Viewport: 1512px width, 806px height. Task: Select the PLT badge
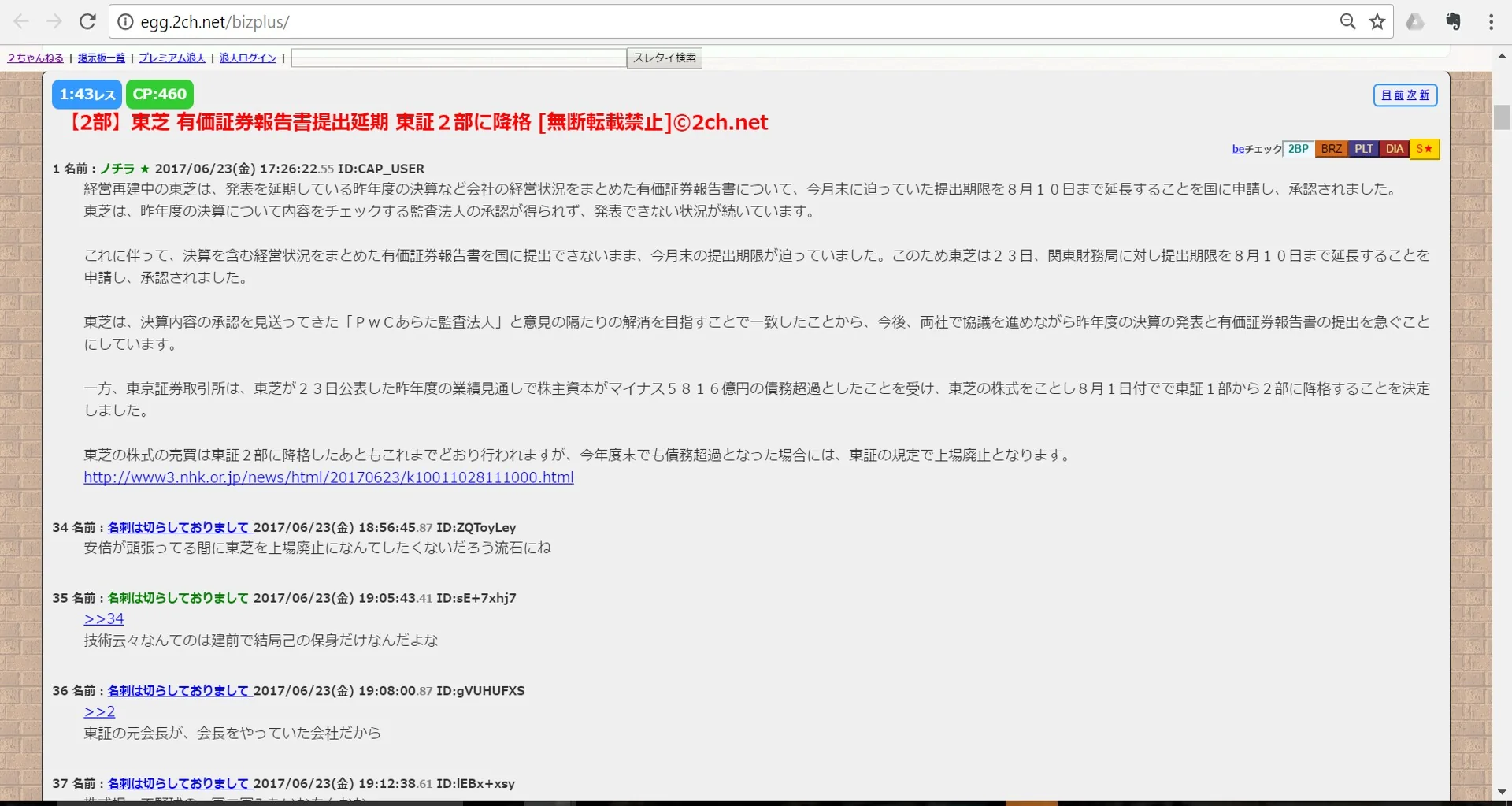(1364, 149)
